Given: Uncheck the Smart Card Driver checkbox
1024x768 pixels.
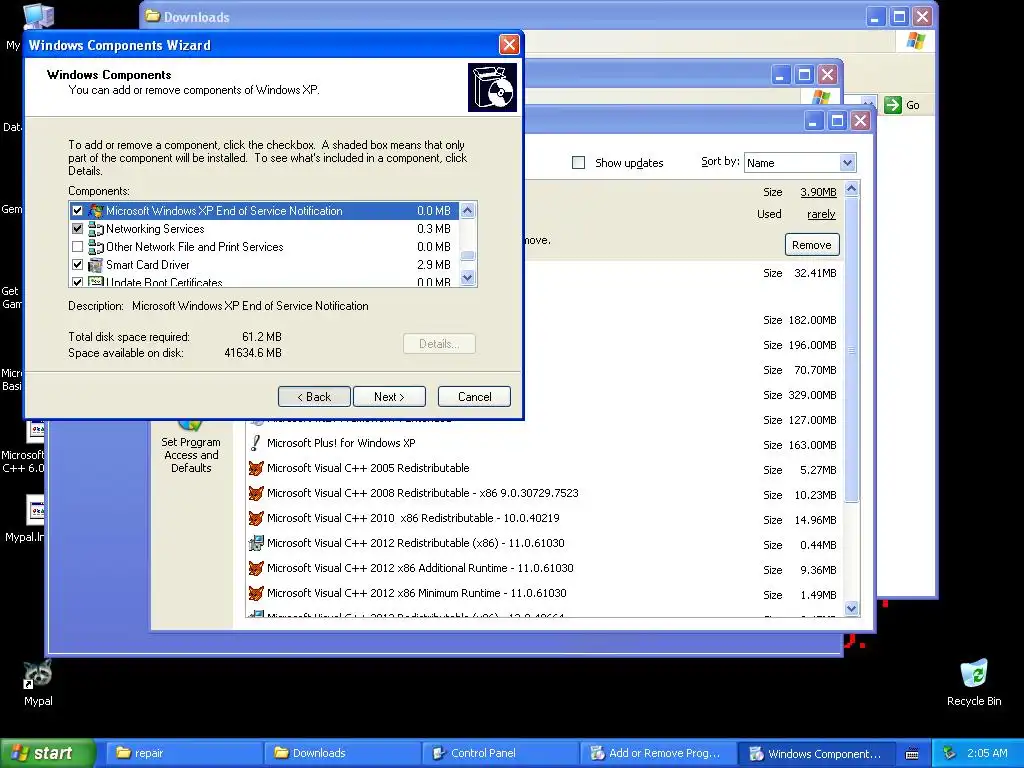Looking at the screenshot, I should coord(78,265).
